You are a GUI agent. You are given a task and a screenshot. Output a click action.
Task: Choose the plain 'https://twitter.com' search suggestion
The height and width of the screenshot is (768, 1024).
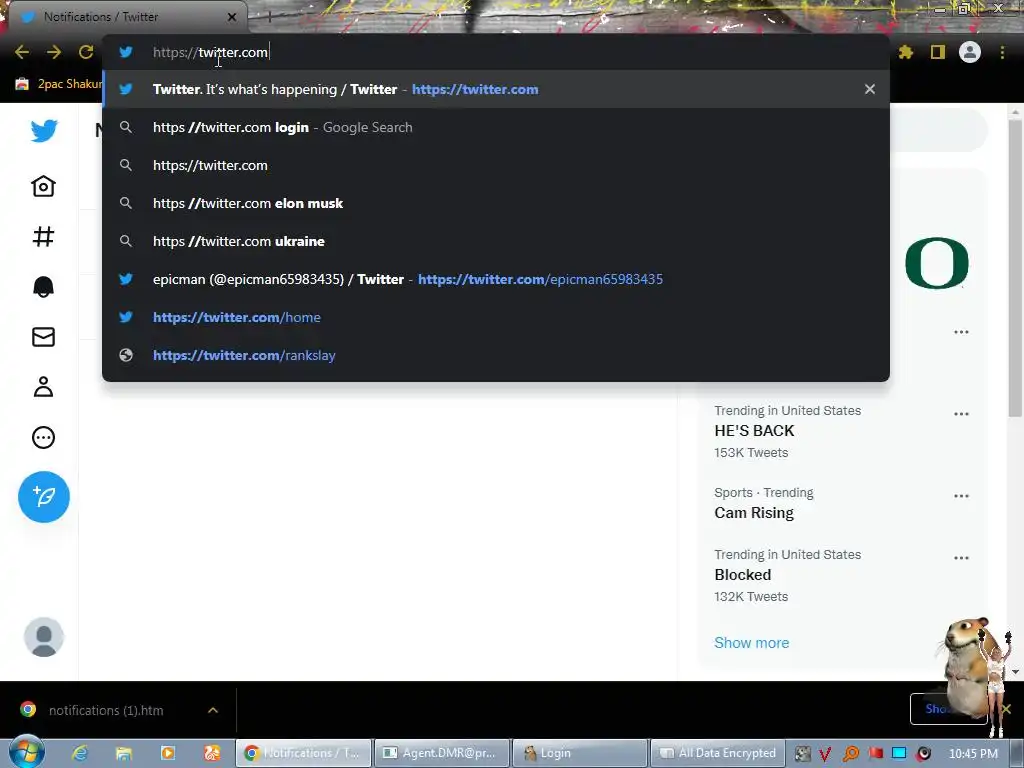coord(496,165)
